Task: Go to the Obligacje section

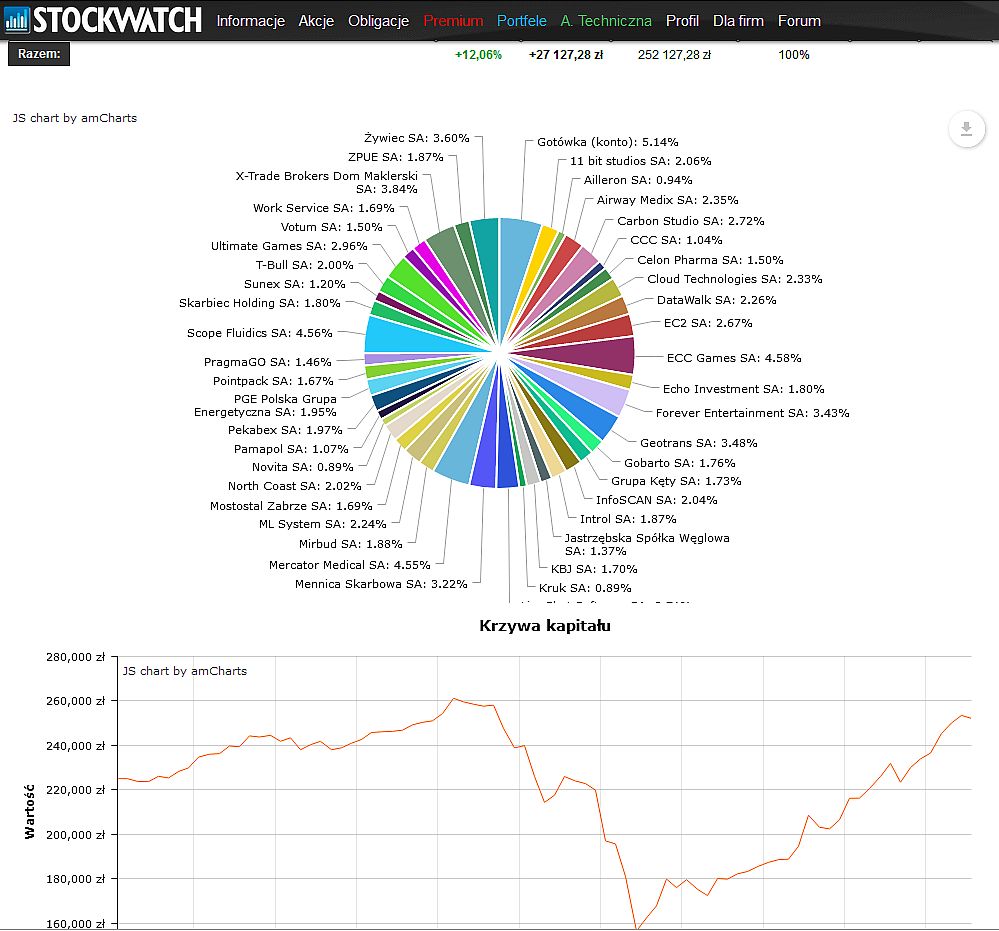Action: (x=378, y=21)
